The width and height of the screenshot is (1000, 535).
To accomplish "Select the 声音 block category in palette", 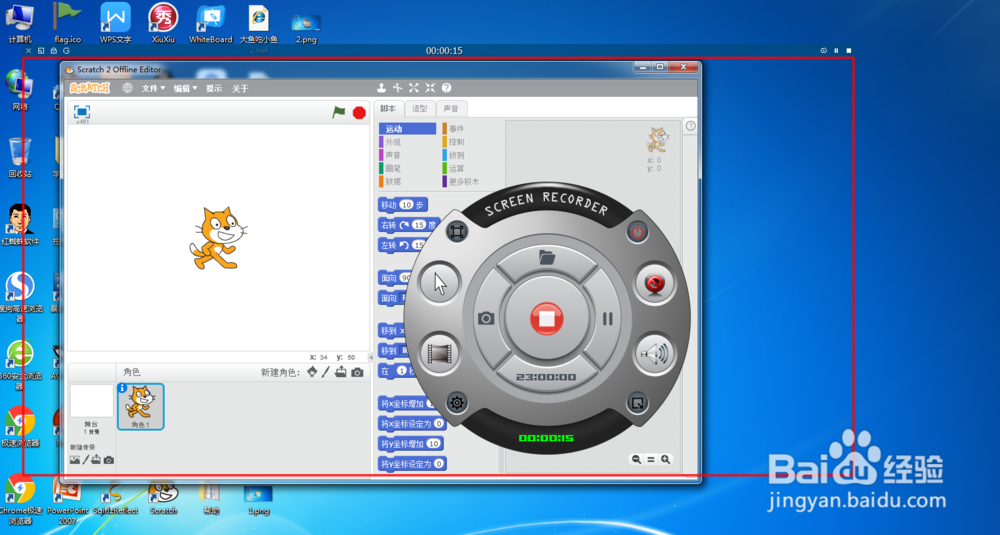I will click(x=408, y=155).
